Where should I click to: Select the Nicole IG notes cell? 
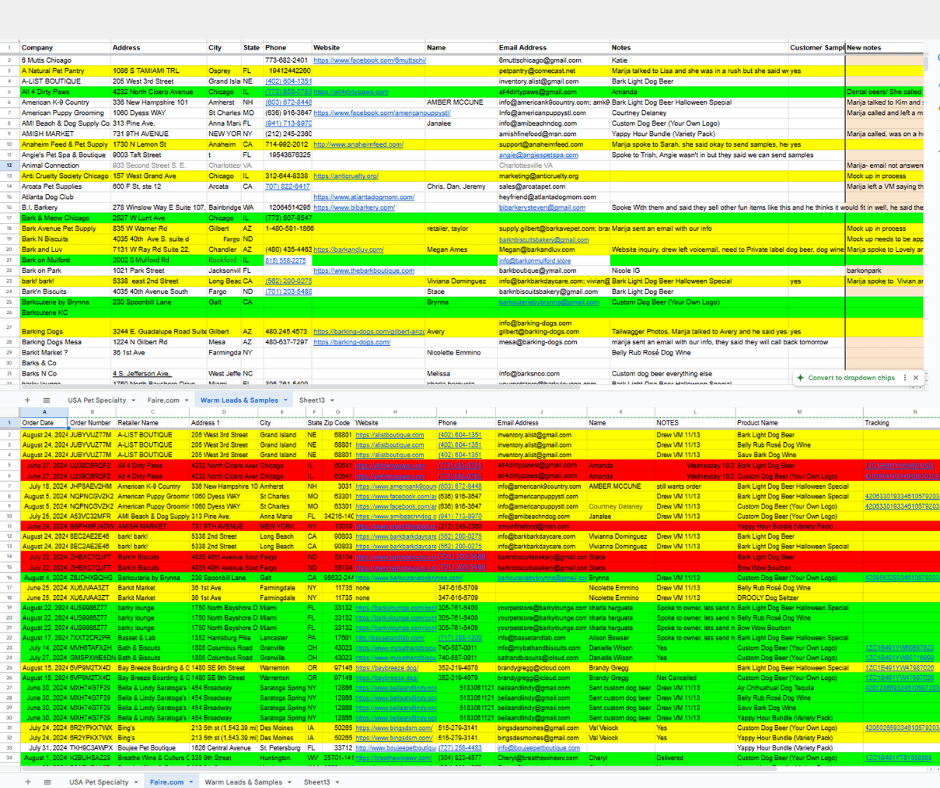click(699, 270)
